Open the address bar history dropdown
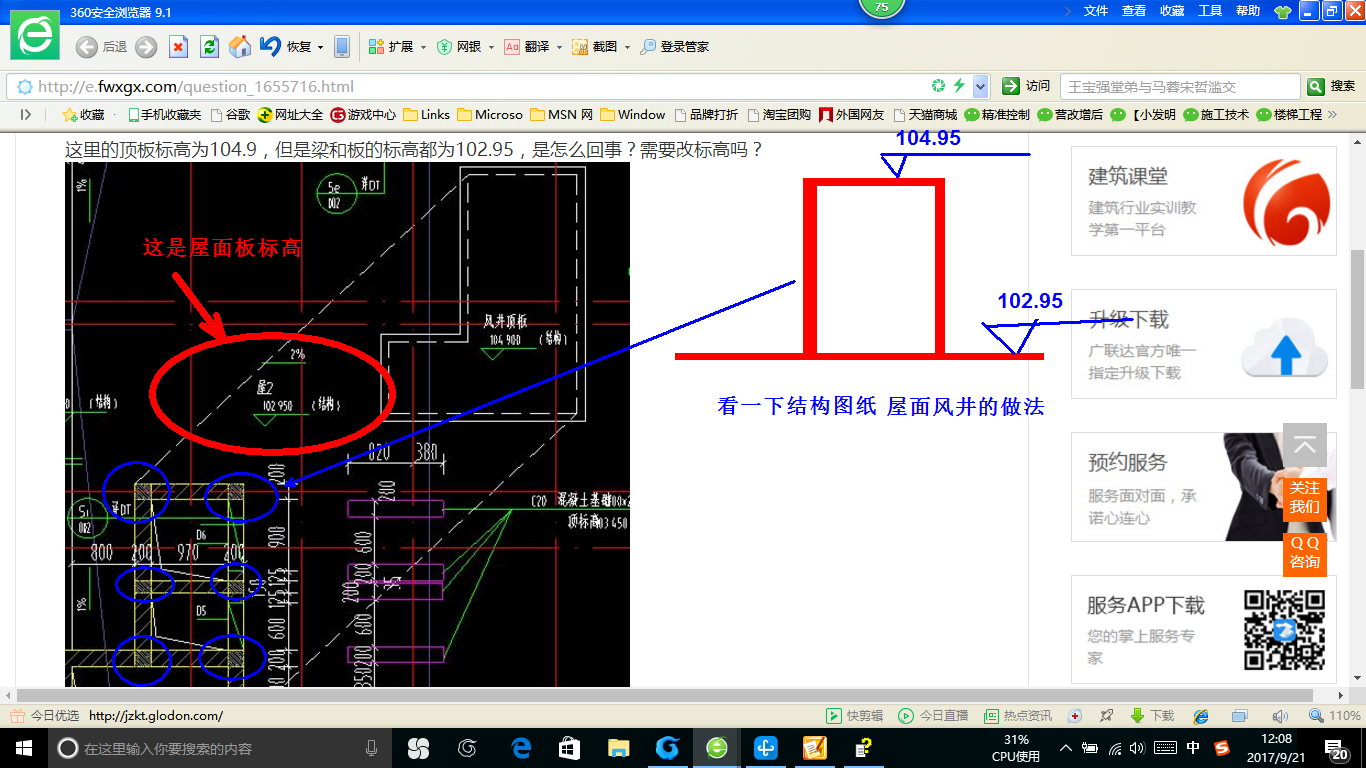The height and width of the screenshot is (768, 1366). point(981,86)
